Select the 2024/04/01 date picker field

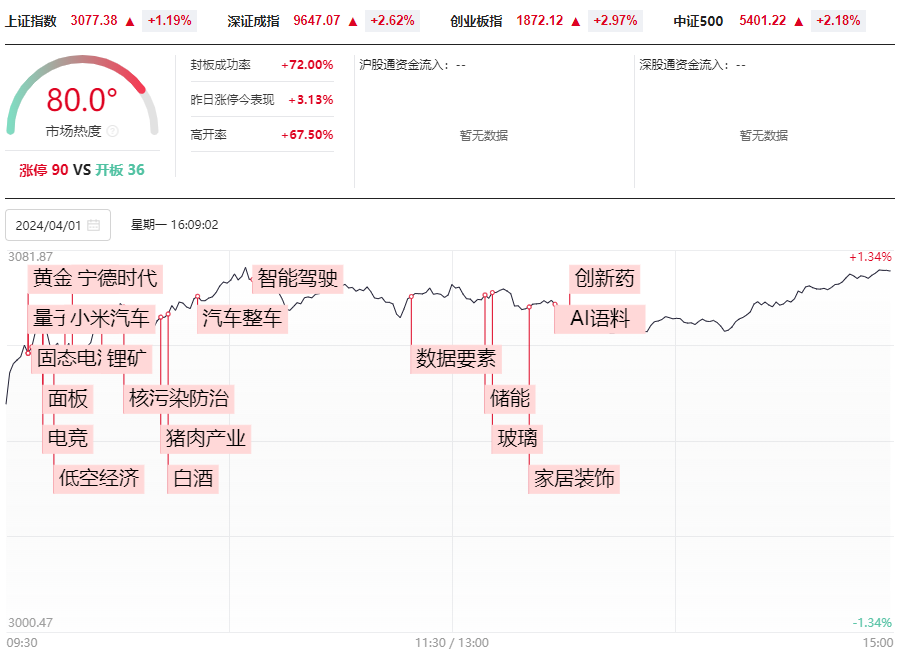coord(58,225)
